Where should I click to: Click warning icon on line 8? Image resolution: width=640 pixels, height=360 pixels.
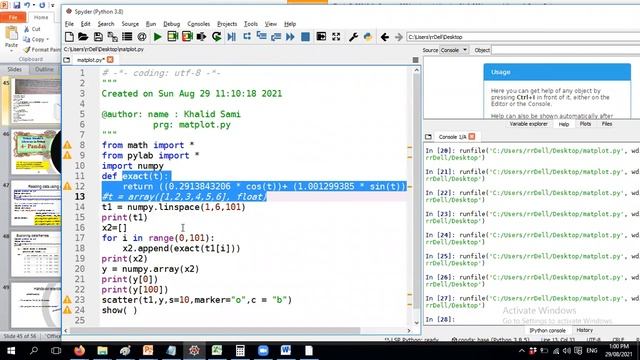click(67, 145)
